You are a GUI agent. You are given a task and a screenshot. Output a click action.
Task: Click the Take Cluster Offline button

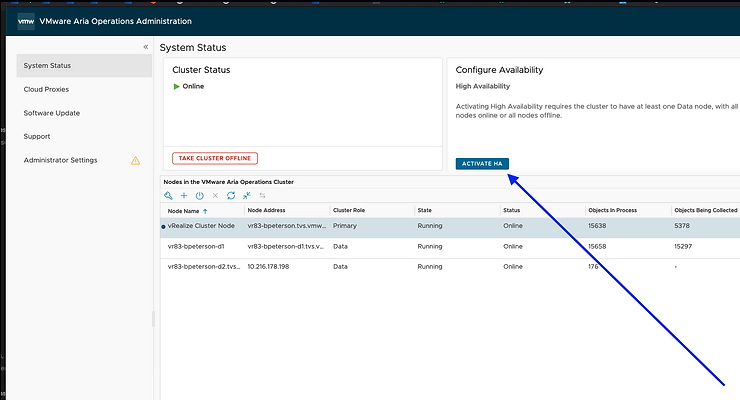(x=215, y=158)
